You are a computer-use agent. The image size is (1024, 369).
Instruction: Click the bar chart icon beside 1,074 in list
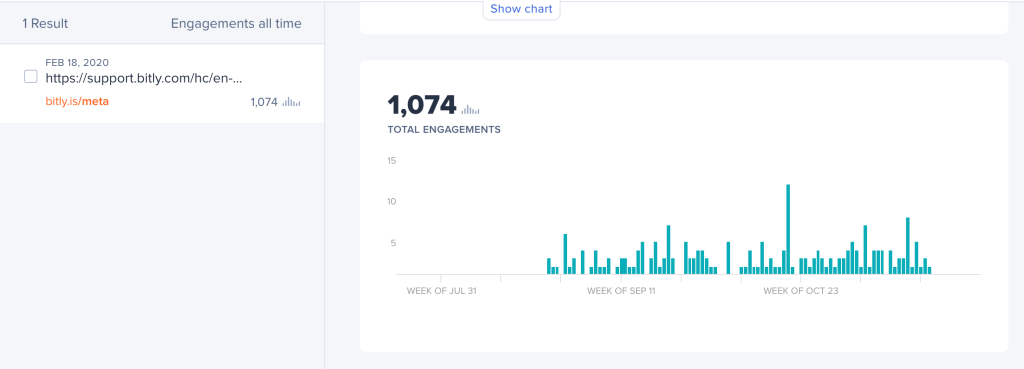coord(291,102)
